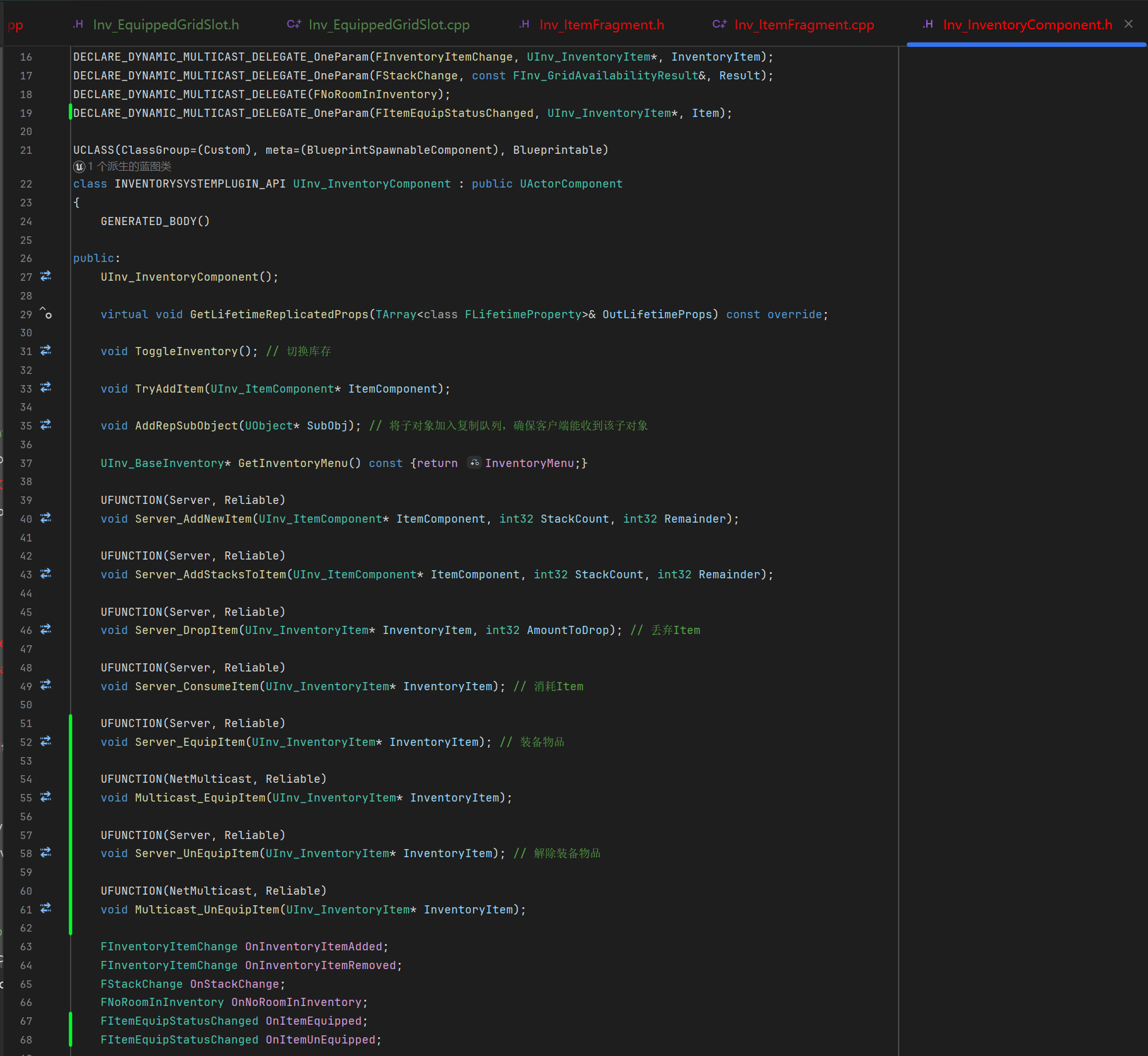
Task: Click the gutter navigation icon beside AddRepSubObject
Action: pyautogui.click(x=46, y=425)
